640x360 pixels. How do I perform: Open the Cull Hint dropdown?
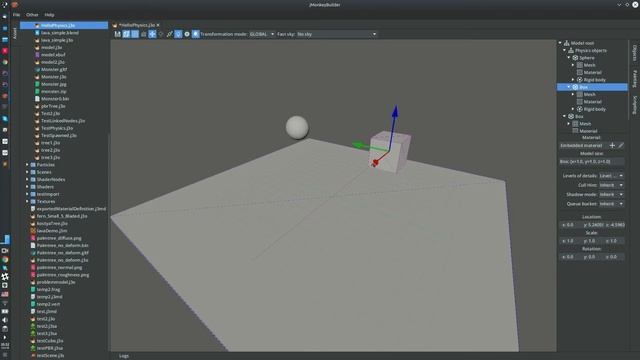pyautogui.click(x=611, y=185)
